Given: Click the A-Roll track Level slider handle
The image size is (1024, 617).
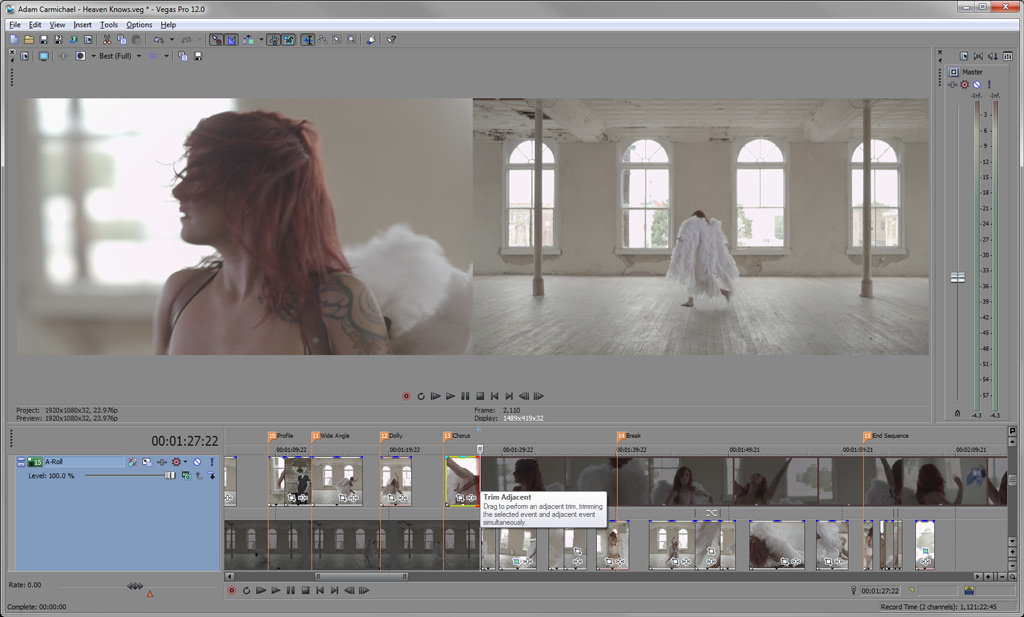Looking at the screenshot, I should (169, 475).
